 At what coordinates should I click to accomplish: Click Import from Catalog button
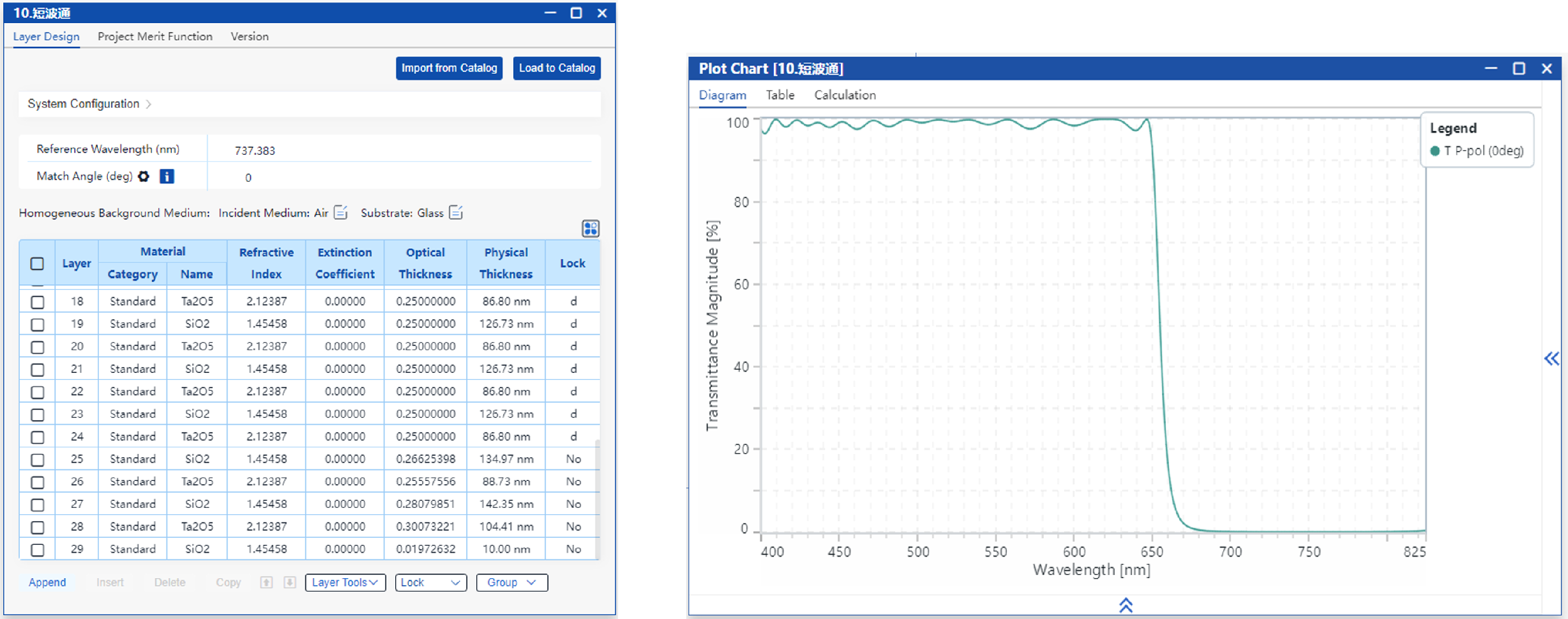point(448,68)
